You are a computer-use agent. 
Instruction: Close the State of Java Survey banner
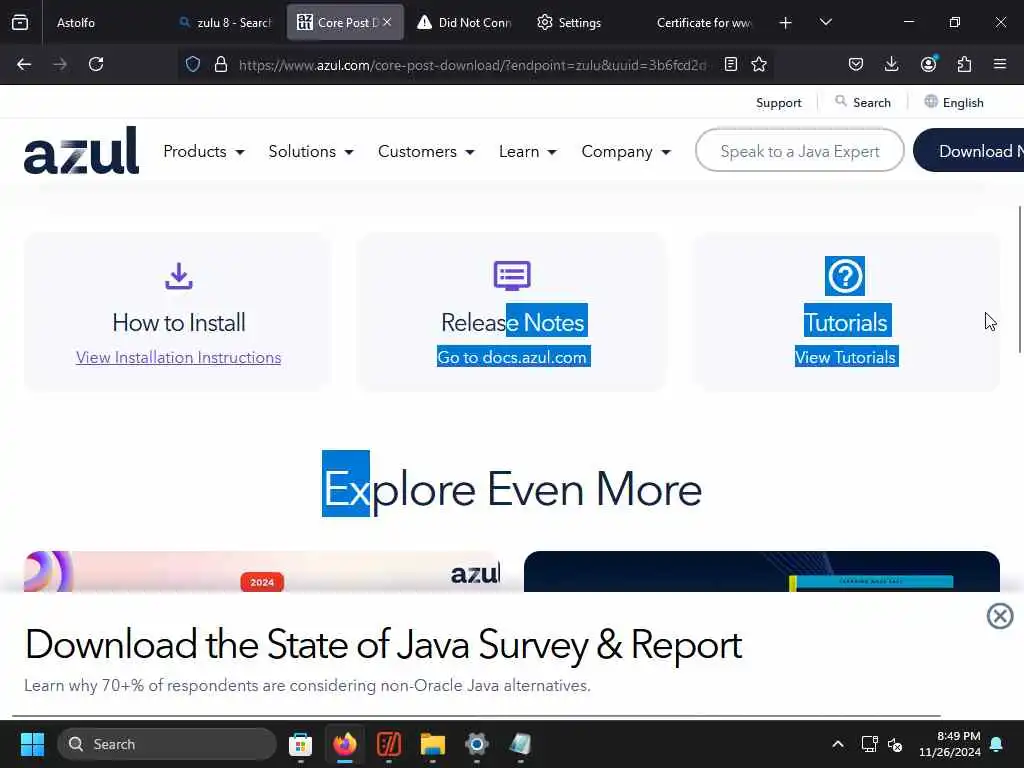tap(1000, 616)
